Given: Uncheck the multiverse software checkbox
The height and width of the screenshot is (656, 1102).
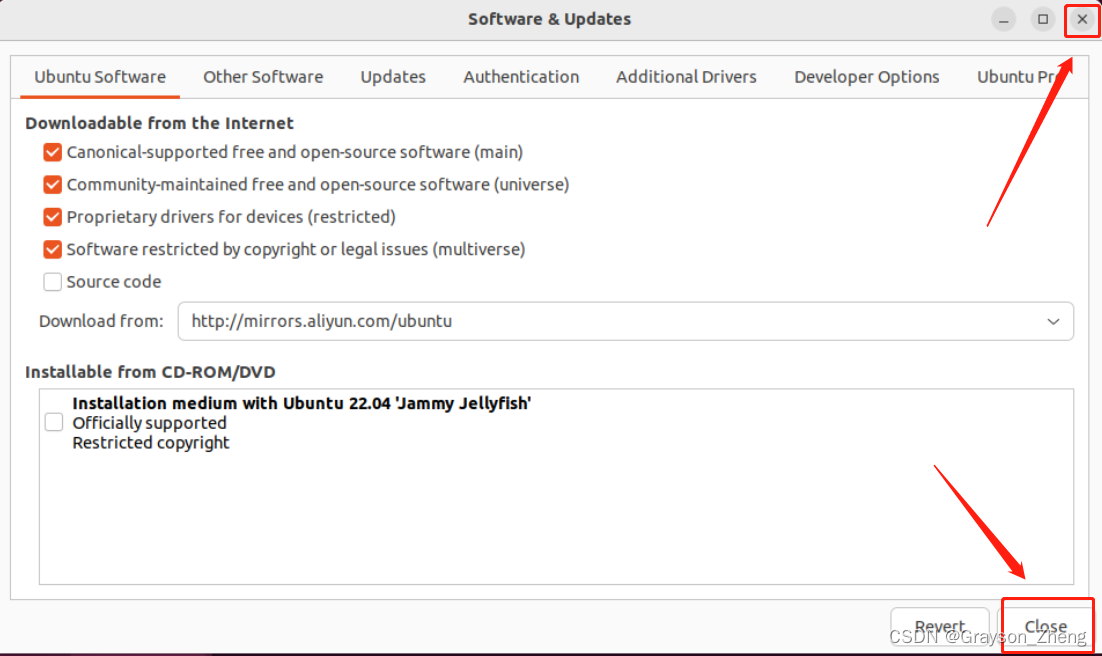Looking at the screenshot, I should point(53,249).
